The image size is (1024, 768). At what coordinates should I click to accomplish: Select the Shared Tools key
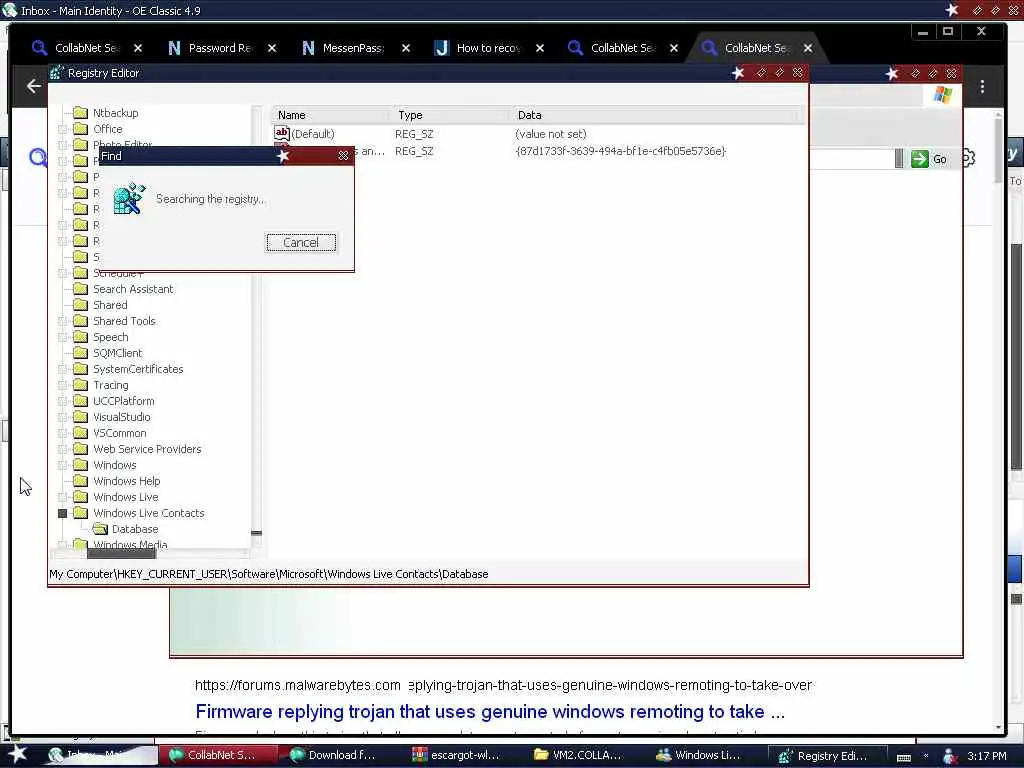point(124,321)
